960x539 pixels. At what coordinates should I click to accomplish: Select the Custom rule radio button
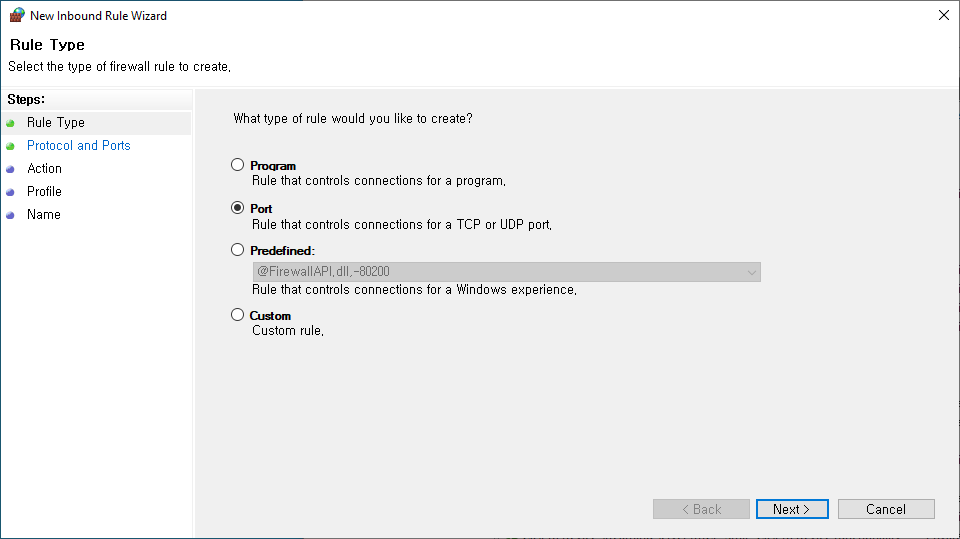point(237,315)
